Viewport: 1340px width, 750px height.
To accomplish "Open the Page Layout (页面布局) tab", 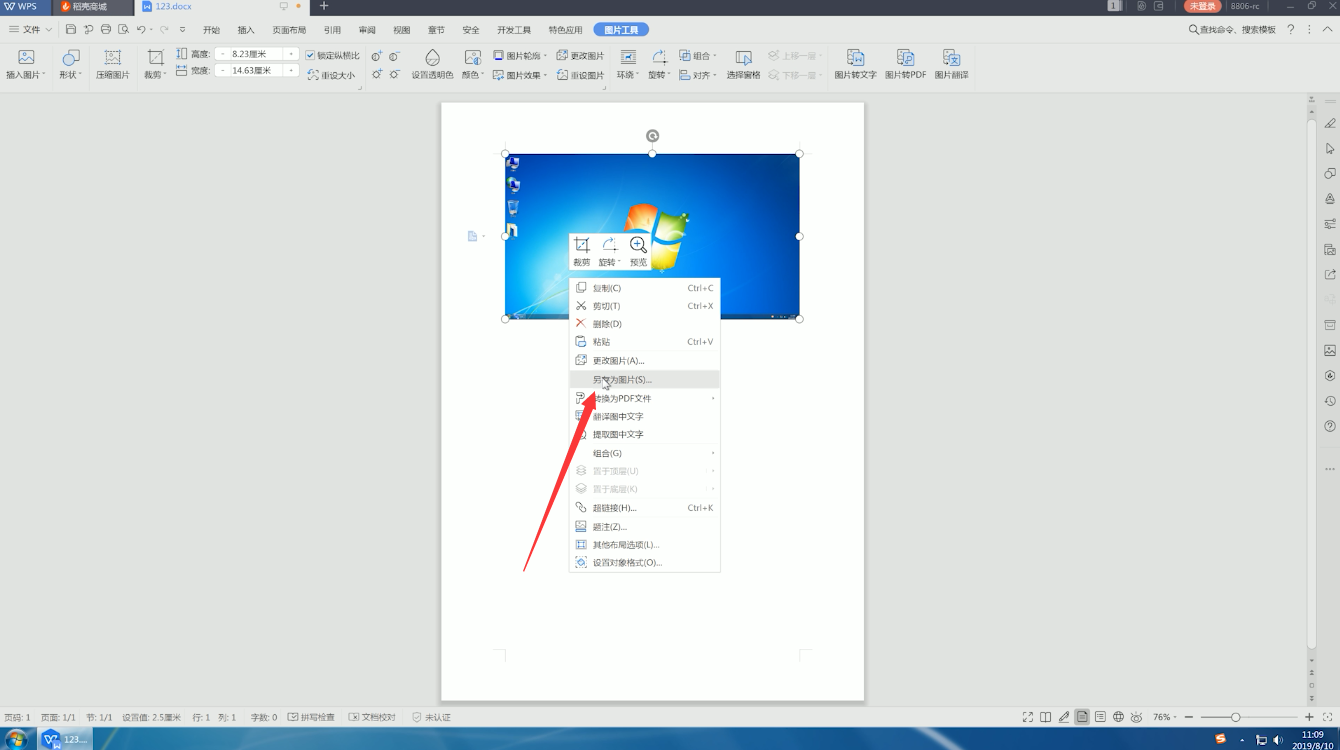I will (289, 30).
